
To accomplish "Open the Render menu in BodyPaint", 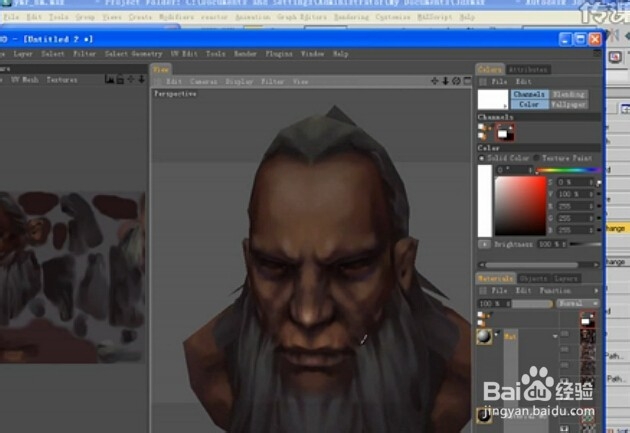I will (x=245, y=54).
